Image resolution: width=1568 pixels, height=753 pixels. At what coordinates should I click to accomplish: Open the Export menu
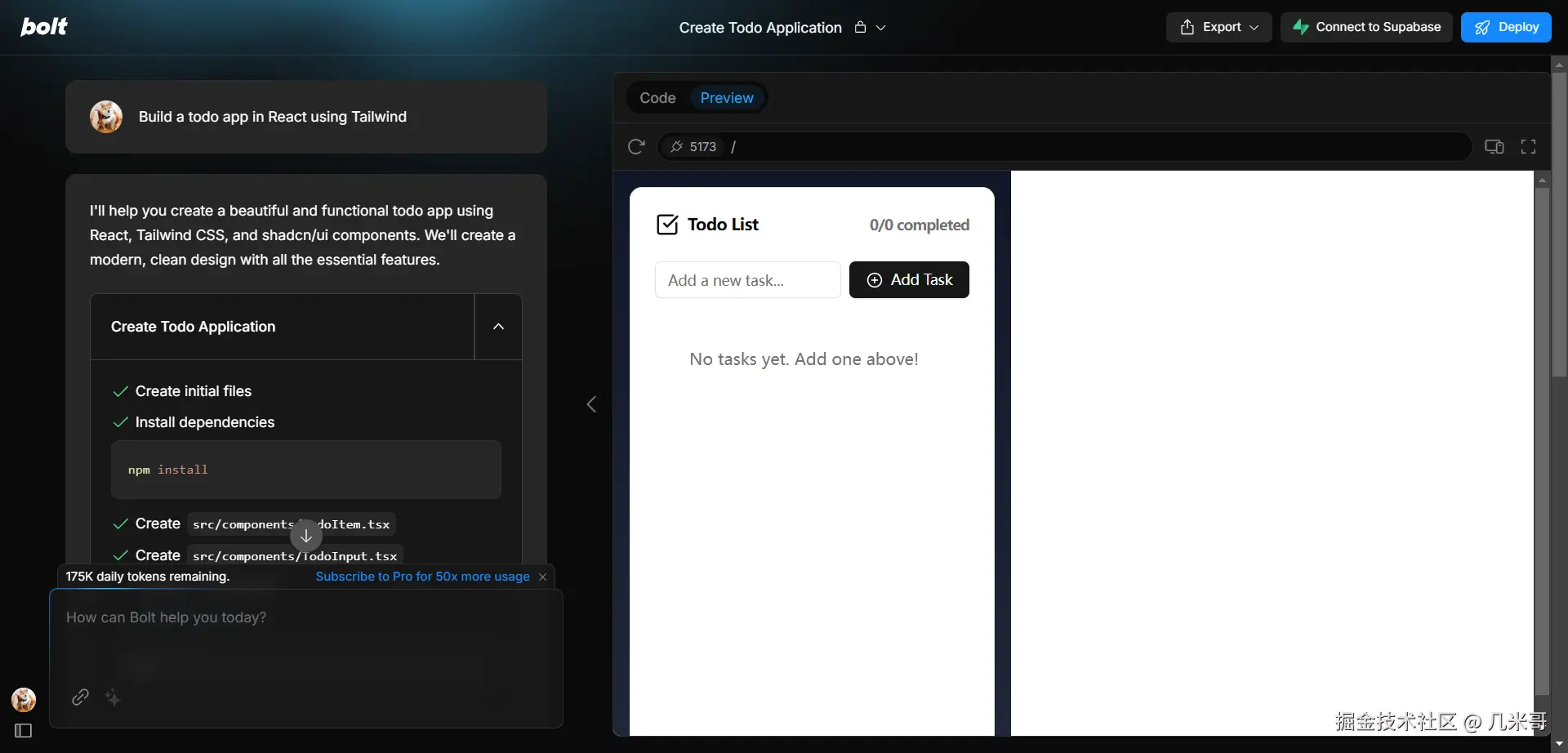[x=1218, y=27]
